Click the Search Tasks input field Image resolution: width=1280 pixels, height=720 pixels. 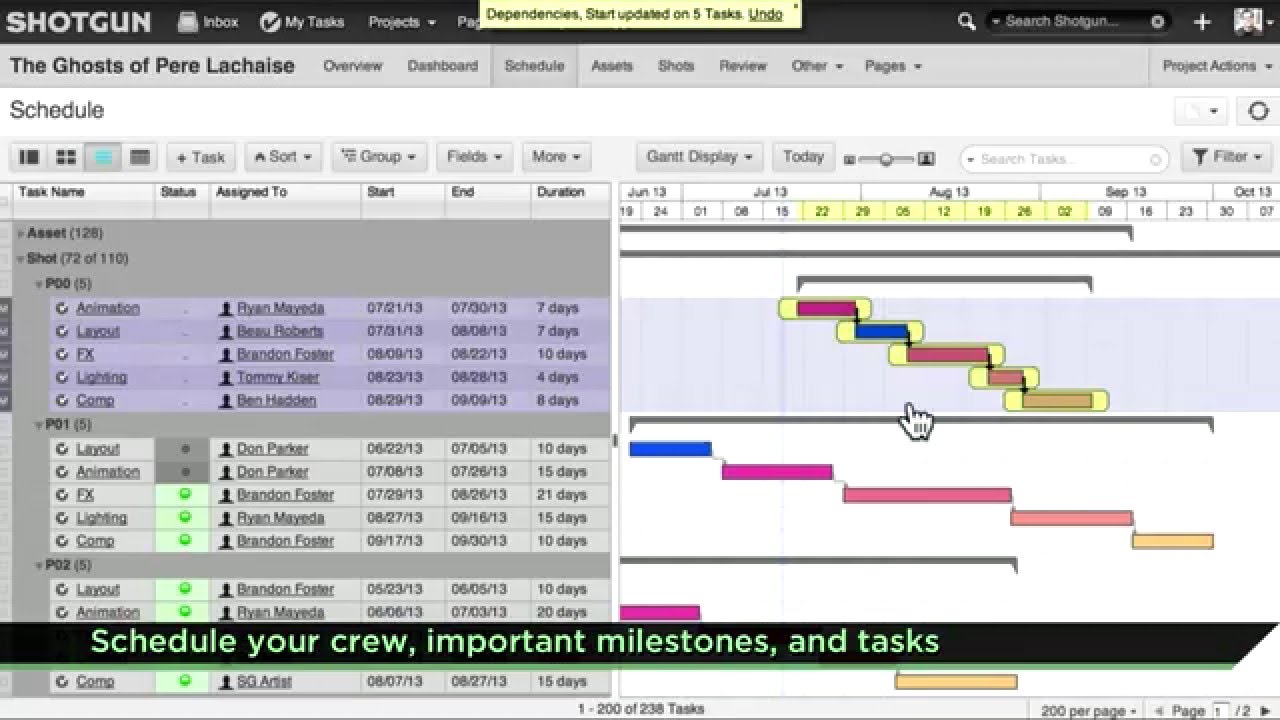coord(1062,159)
